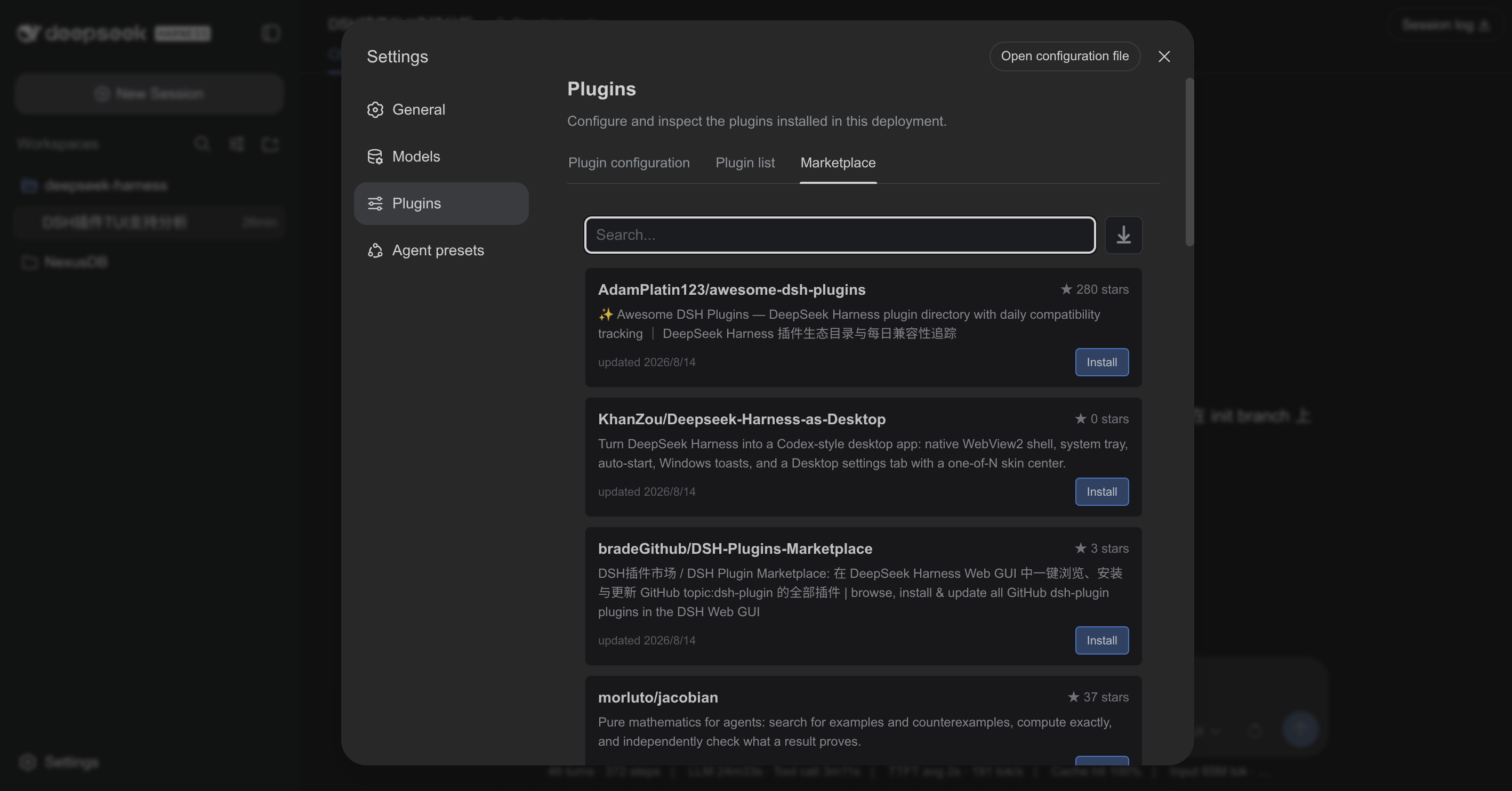Install bradeGithub/DSH-Plugins-Marketplace

tap(1101, 640)
